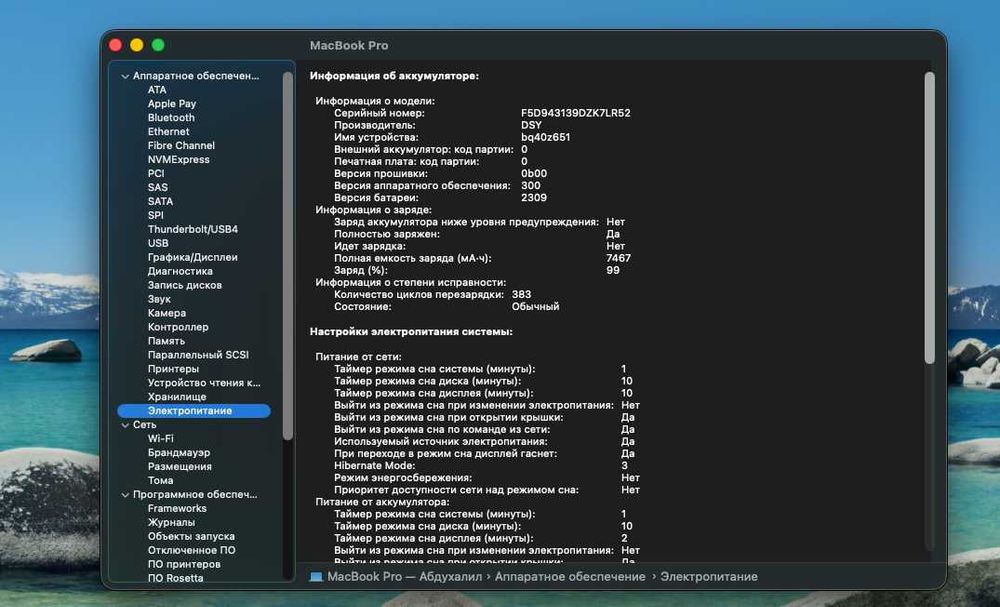Open Wi-Fi network info
Screen dimensions: 1000x607
(160, 439)
